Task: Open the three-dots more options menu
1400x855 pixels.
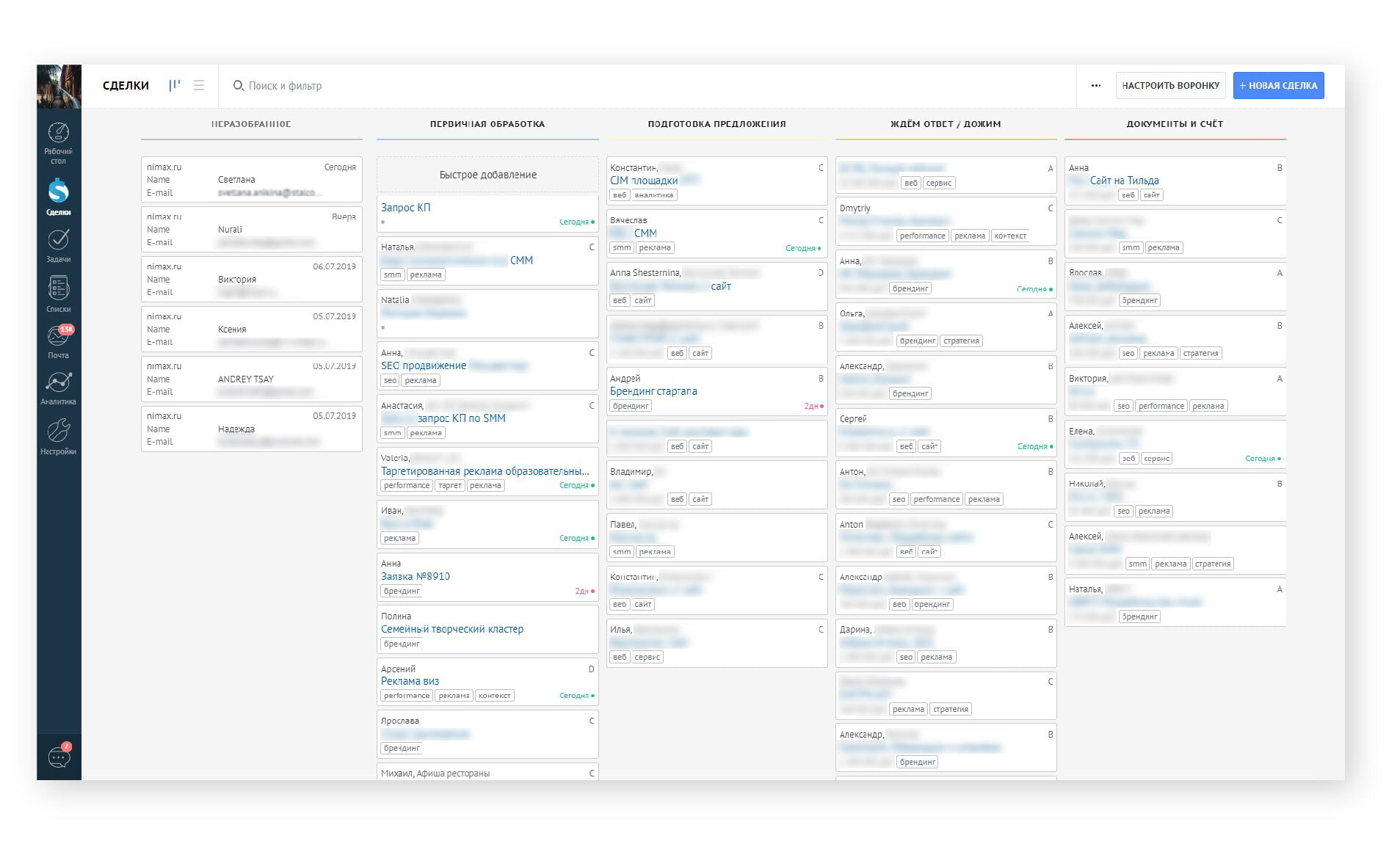Action: coord(1095,86)
